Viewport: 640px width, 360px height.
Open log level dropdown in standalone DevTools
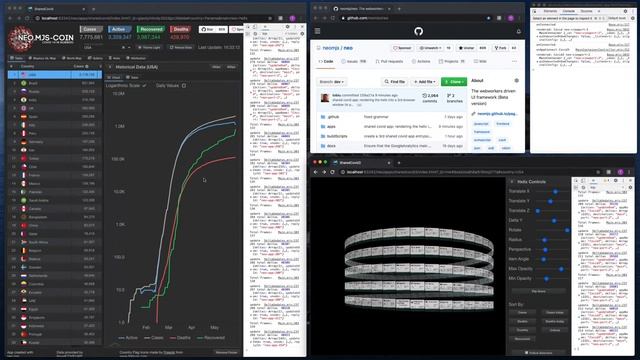pos(618,18)
